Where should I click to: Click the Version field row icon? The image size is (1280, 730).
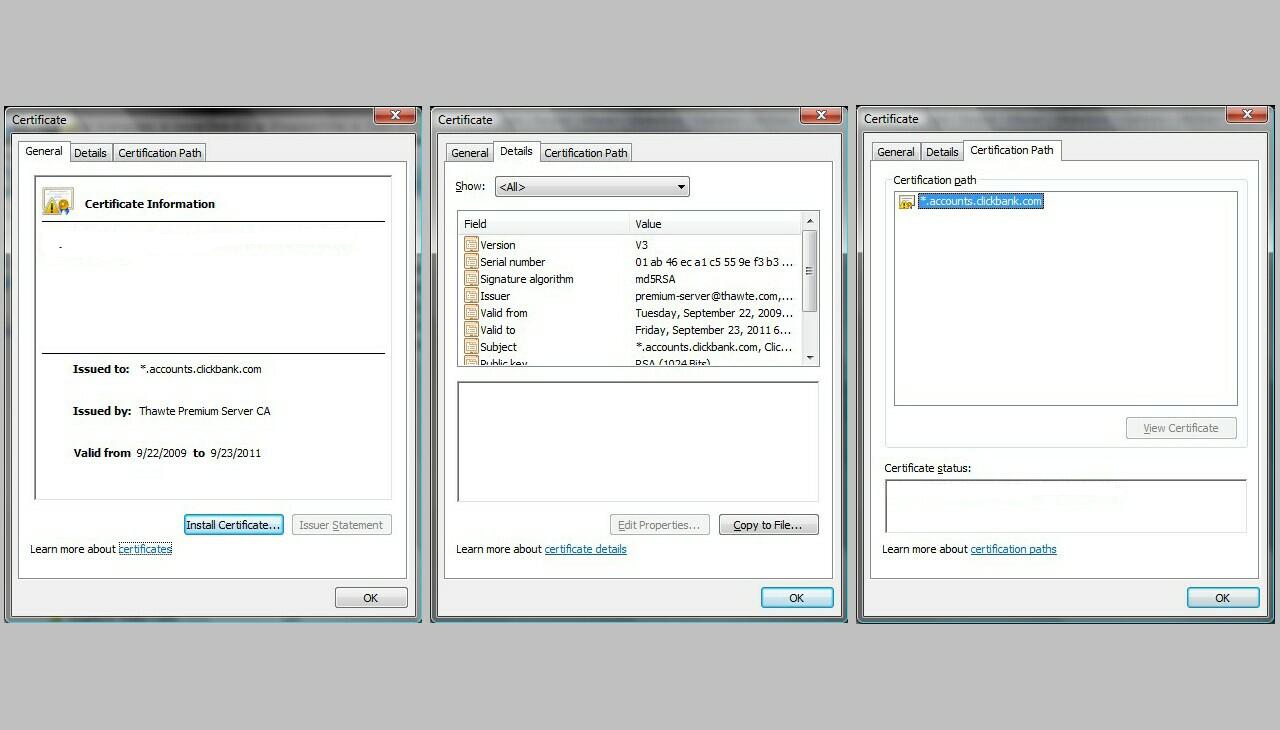[471, 245]
